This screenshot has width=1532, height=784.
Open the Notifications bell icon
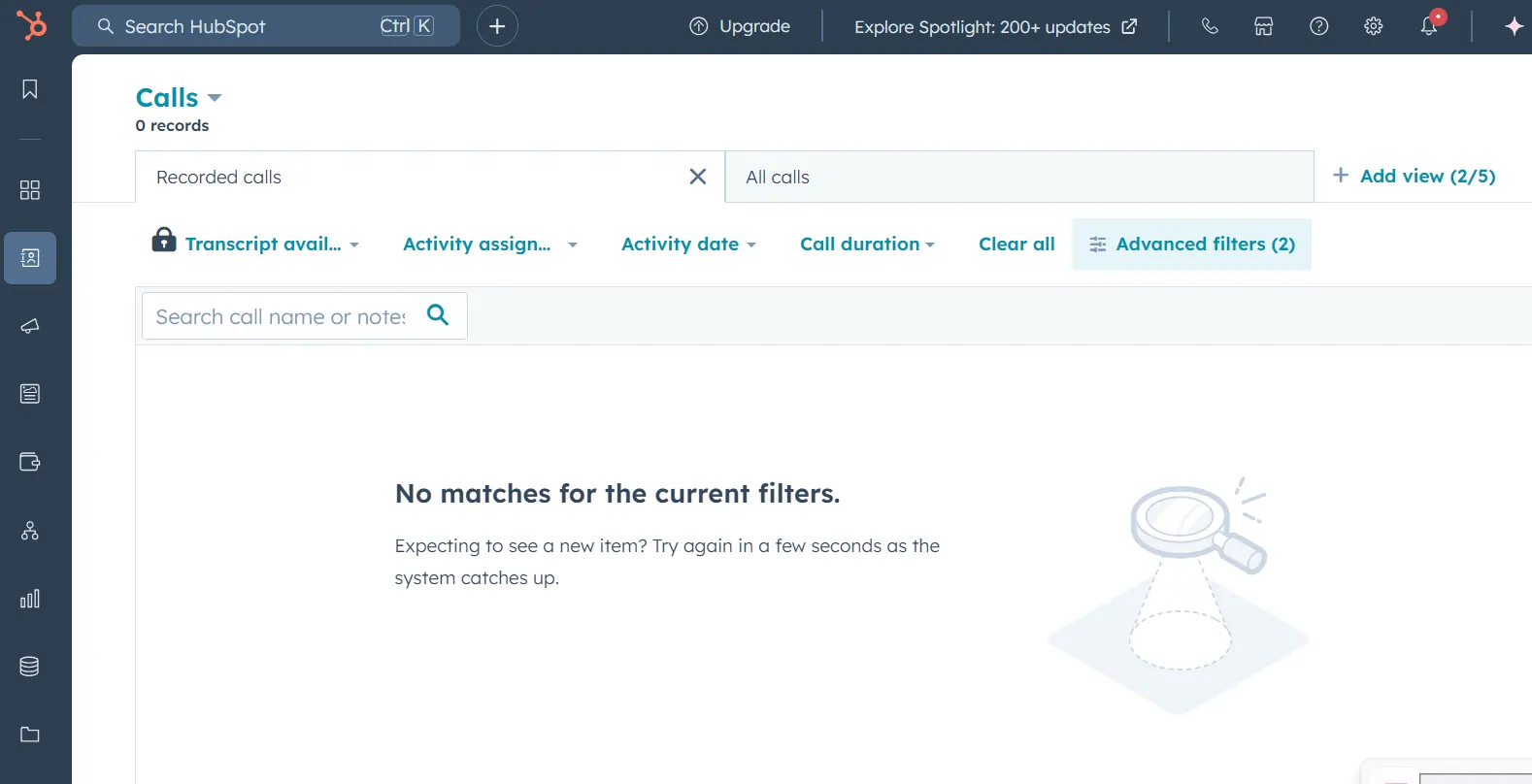(x=1429, y=26)
